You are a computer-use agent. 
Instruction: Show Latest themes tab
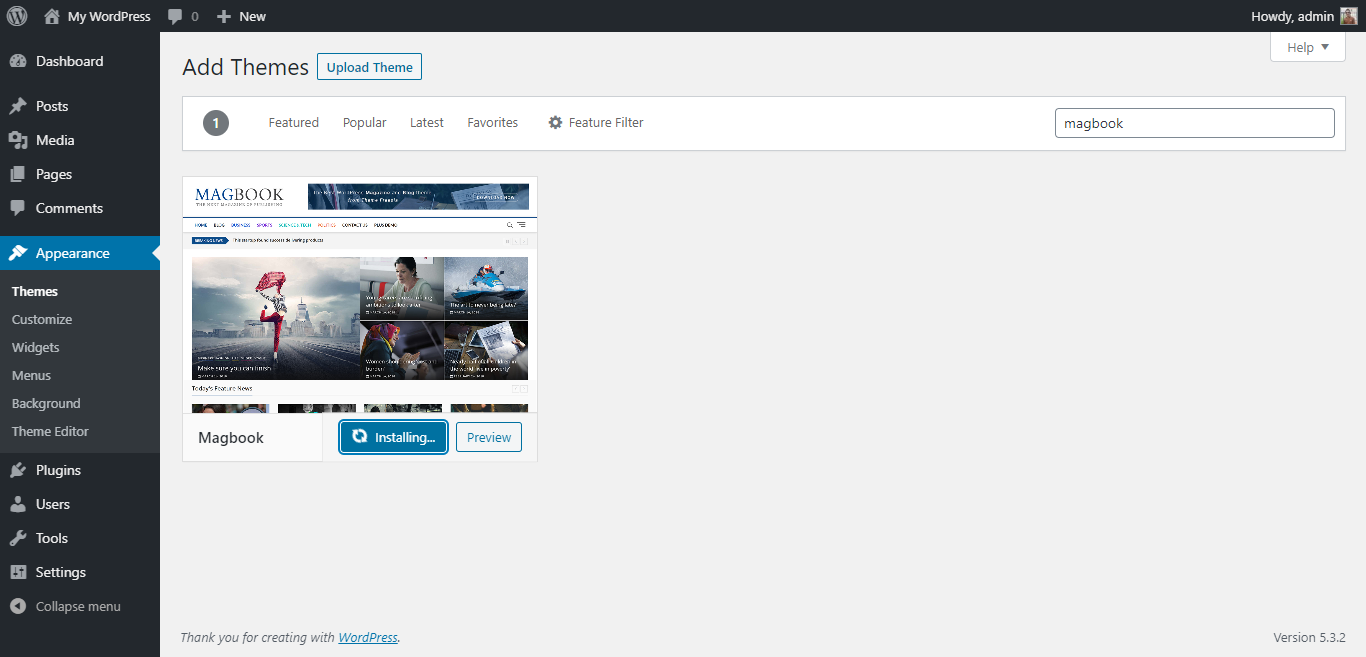coord(427,122)
